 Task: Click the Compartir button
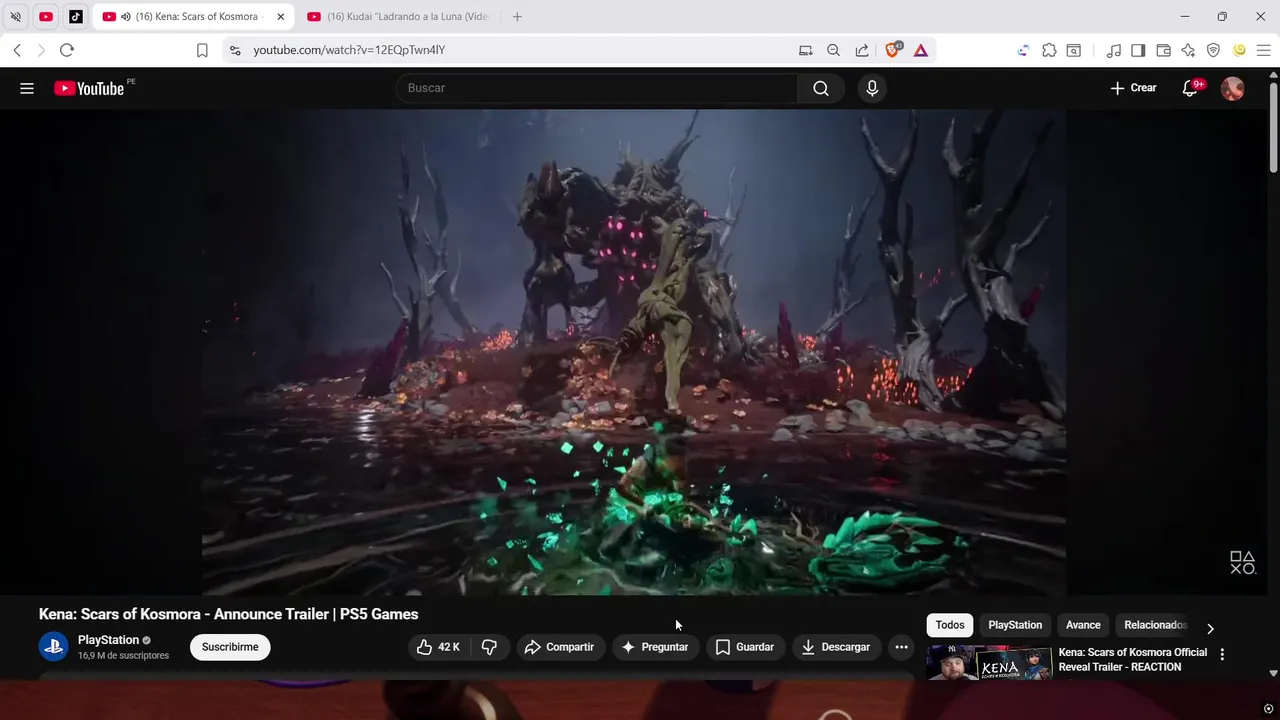coord(559,647)
